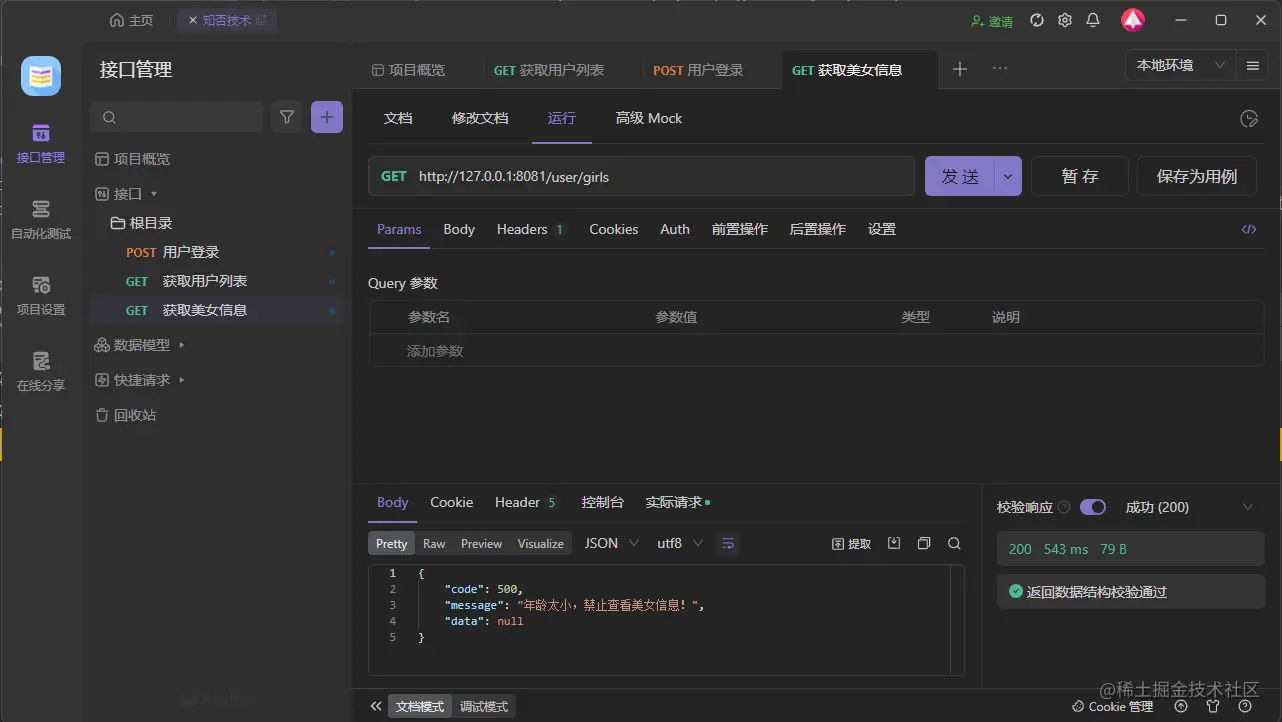Click the generate code icon in Params row
Screen dimensions: 1282x722
(x=1249, y=229)
